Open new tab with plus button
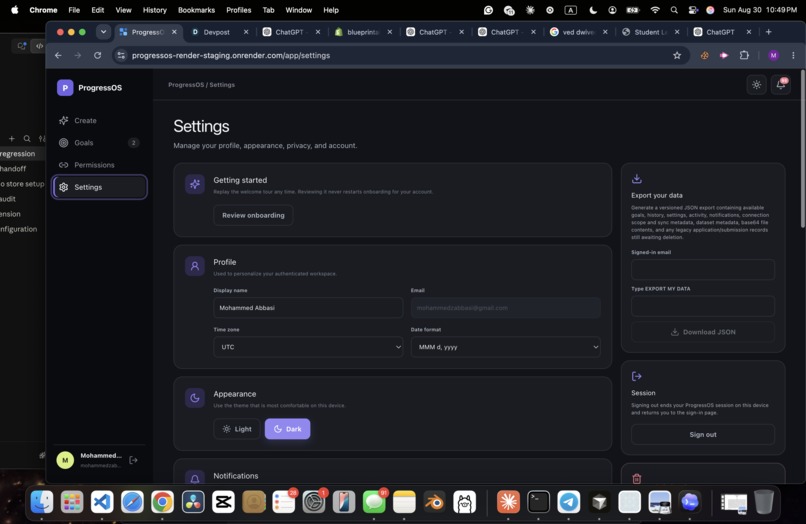Viewport: 806px width, 524px height. pos(768,32)
